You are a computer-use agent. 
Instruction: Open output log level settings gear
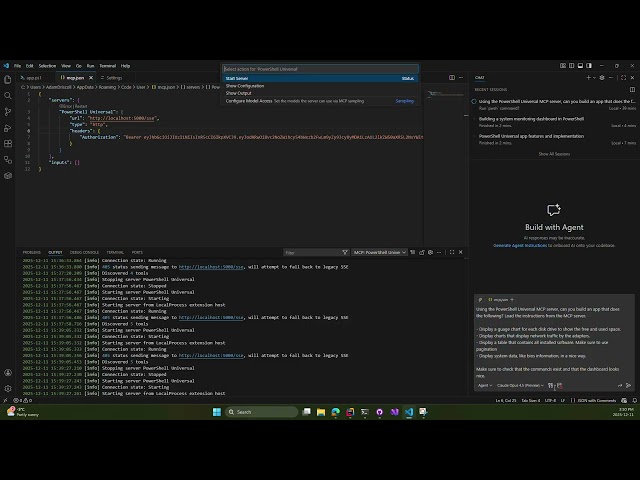pyautogui.click(x=430, y=252)
